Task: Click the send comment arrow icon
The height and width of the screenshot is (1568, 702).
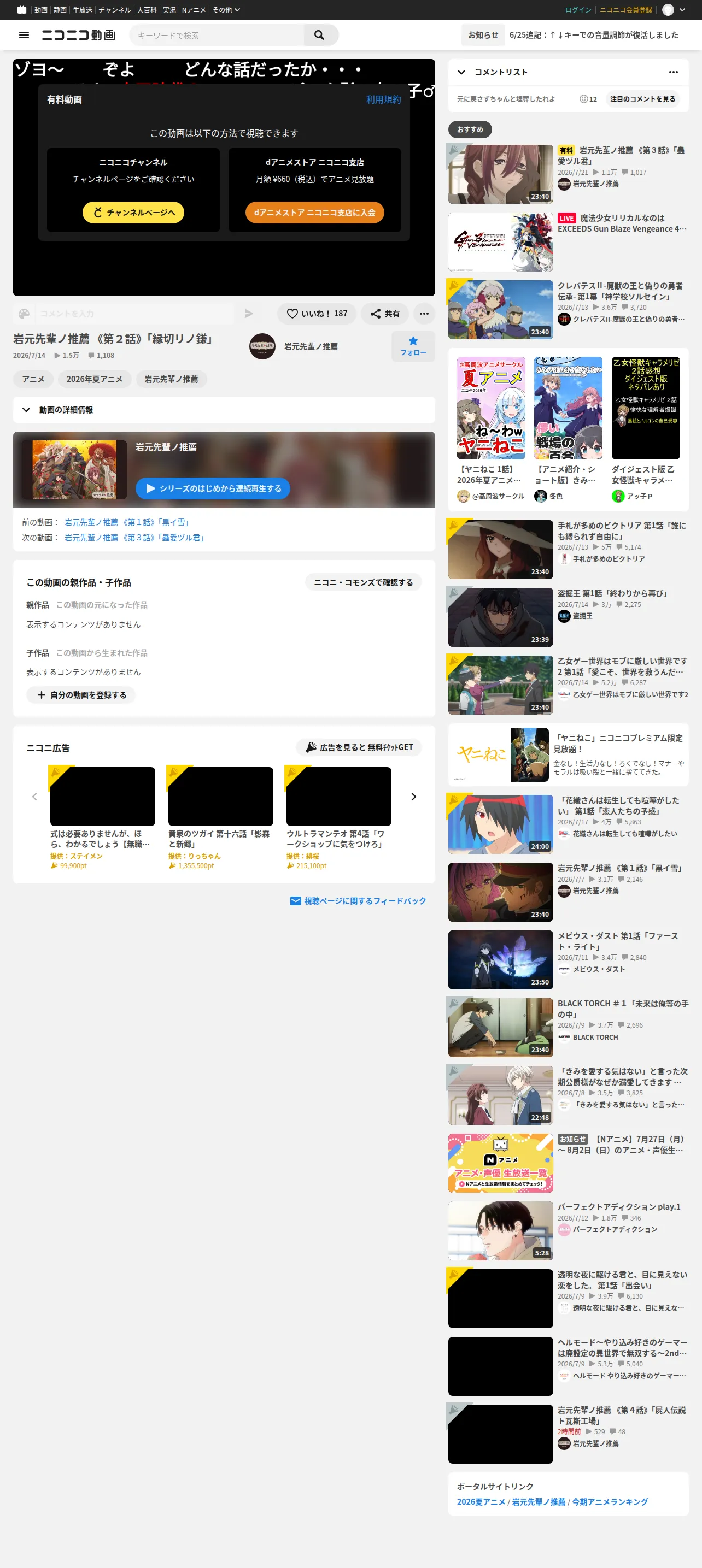Action: [x=249, y=314]
